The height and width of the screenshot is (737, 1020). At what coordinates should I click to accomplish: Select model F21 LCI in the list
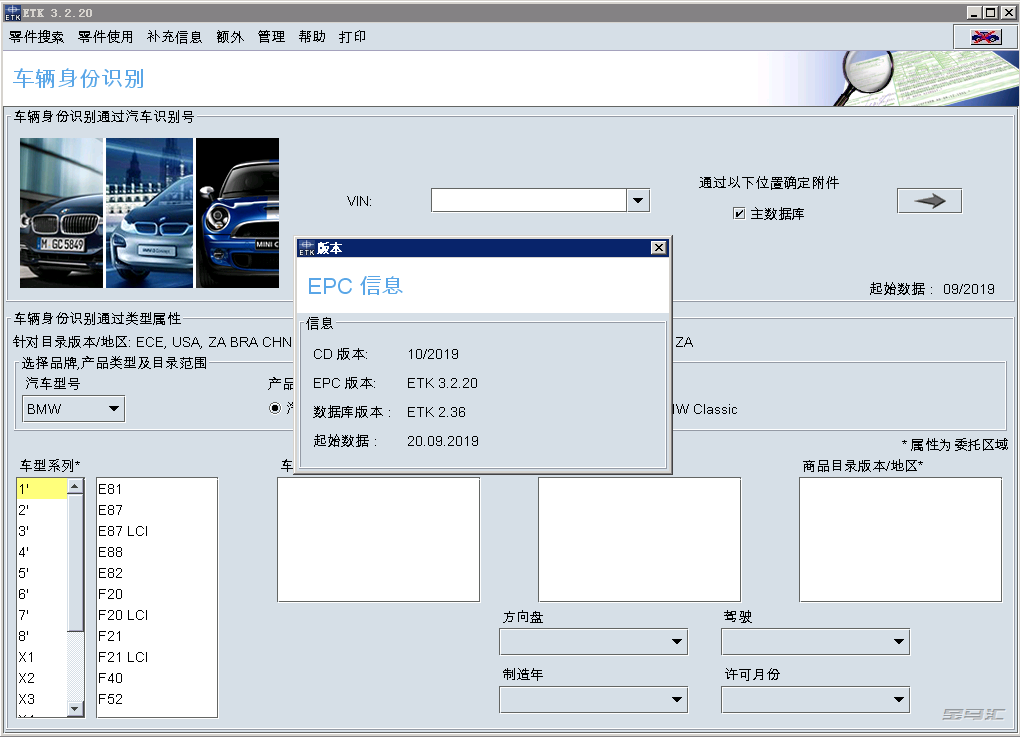point(157,657)
